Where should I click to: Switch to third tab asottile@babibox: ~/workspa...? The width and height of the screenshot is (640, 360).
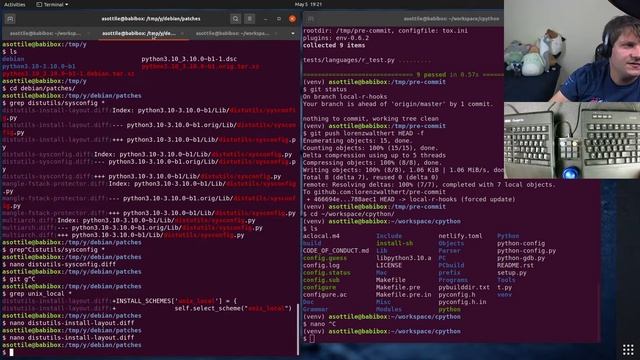click(232, 33)
